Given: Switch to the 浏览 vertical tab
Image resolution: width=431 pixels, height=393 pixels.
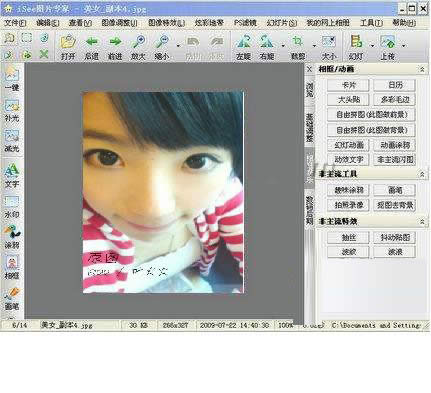Looking at the screenshot, I should pyautogui.click(x=310, y=90).
